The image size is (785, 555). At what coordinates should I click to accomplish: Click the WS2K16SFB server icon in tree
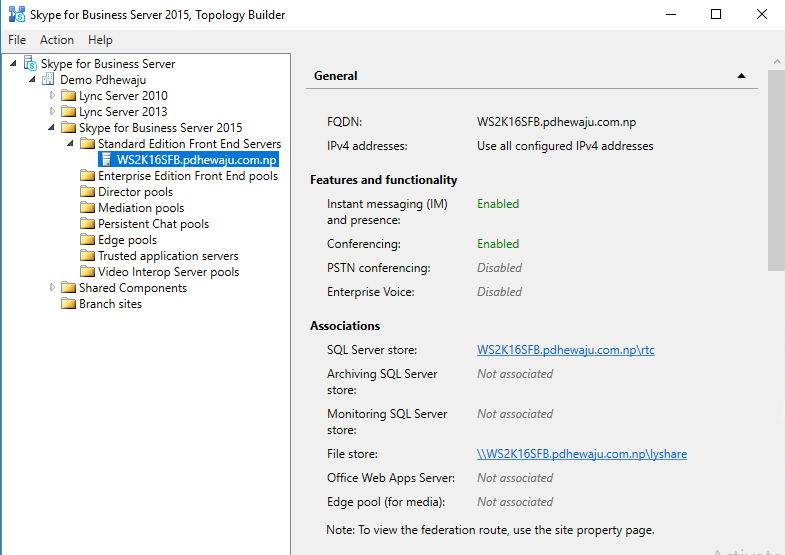pos(106,160)
